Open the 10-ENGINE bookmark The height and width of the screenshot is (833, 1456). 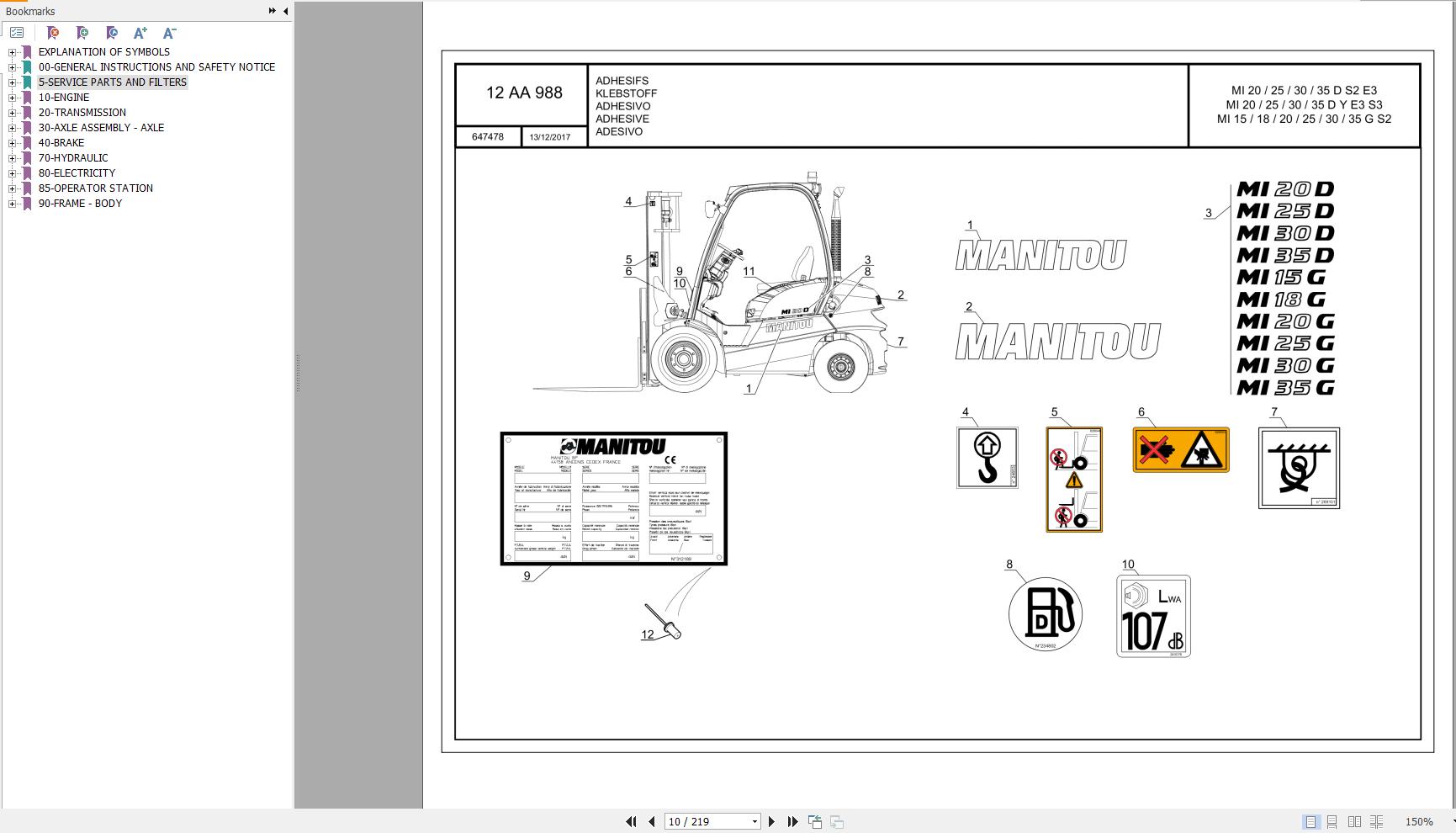63,98
